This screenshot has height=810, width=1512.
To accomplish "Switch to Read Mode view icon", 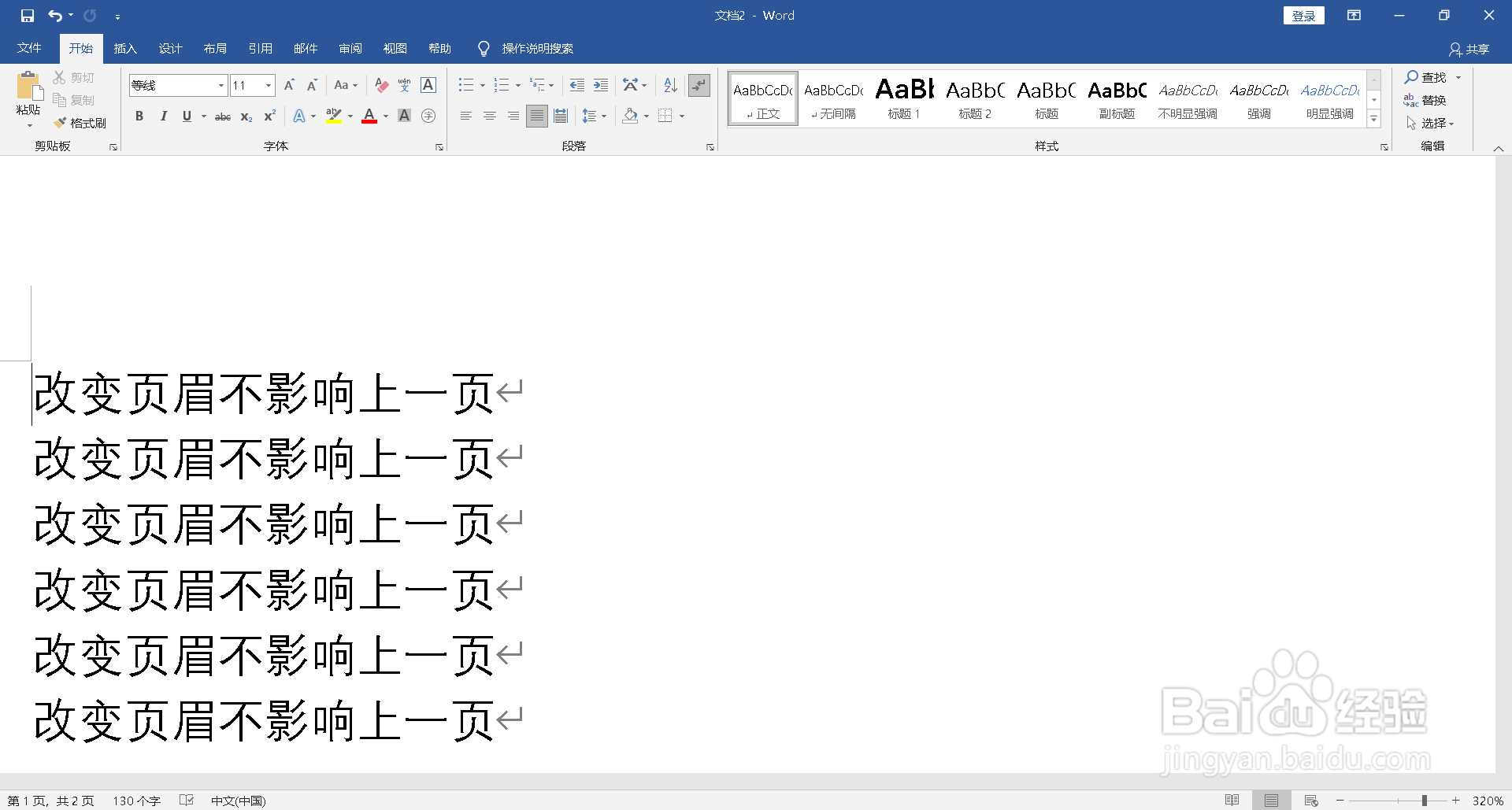I will [1232, 801].
